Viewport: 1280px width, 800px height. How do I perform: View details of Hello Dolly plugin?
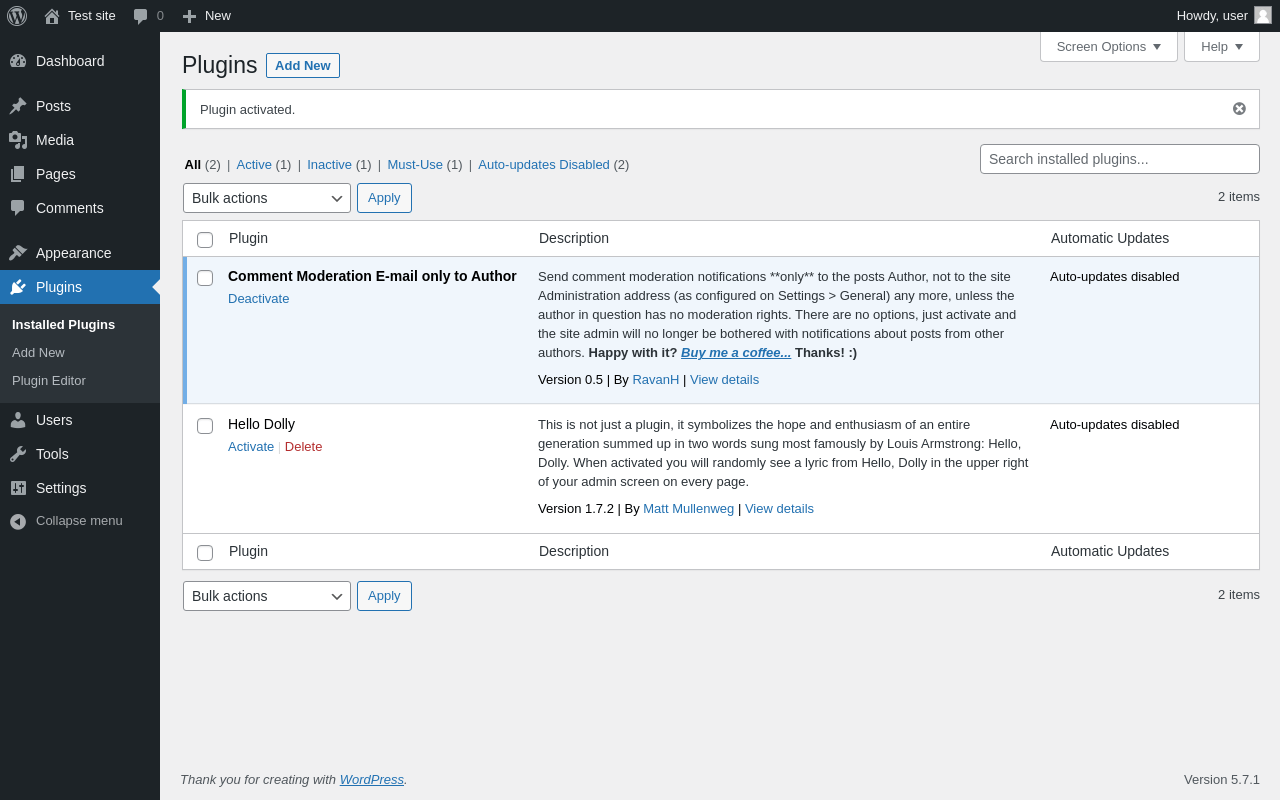(779, 509)
